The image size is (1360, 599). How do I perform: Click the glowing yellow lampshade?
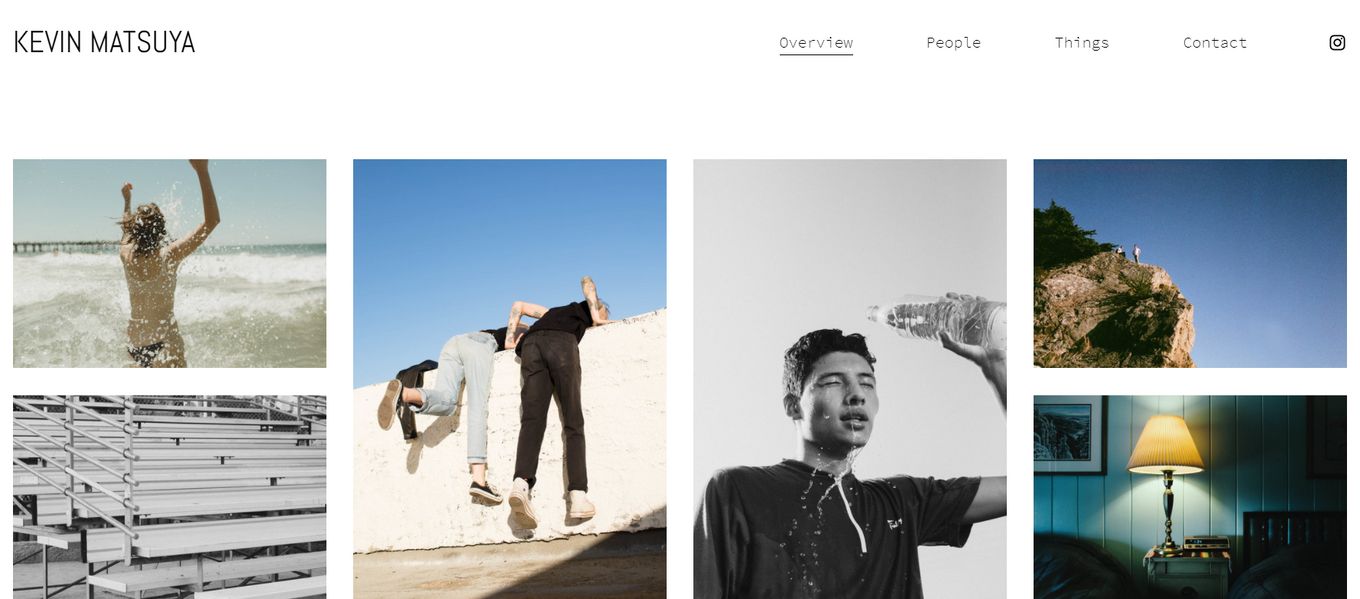[x=1165, y=444]
